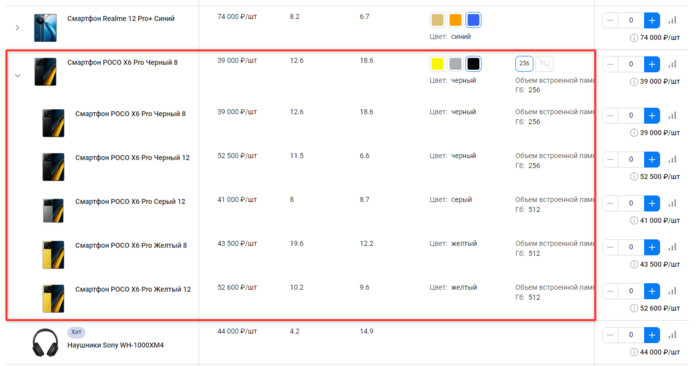
Task: Focus quantity field in Черный 12 row
Action: coord(631,159)
